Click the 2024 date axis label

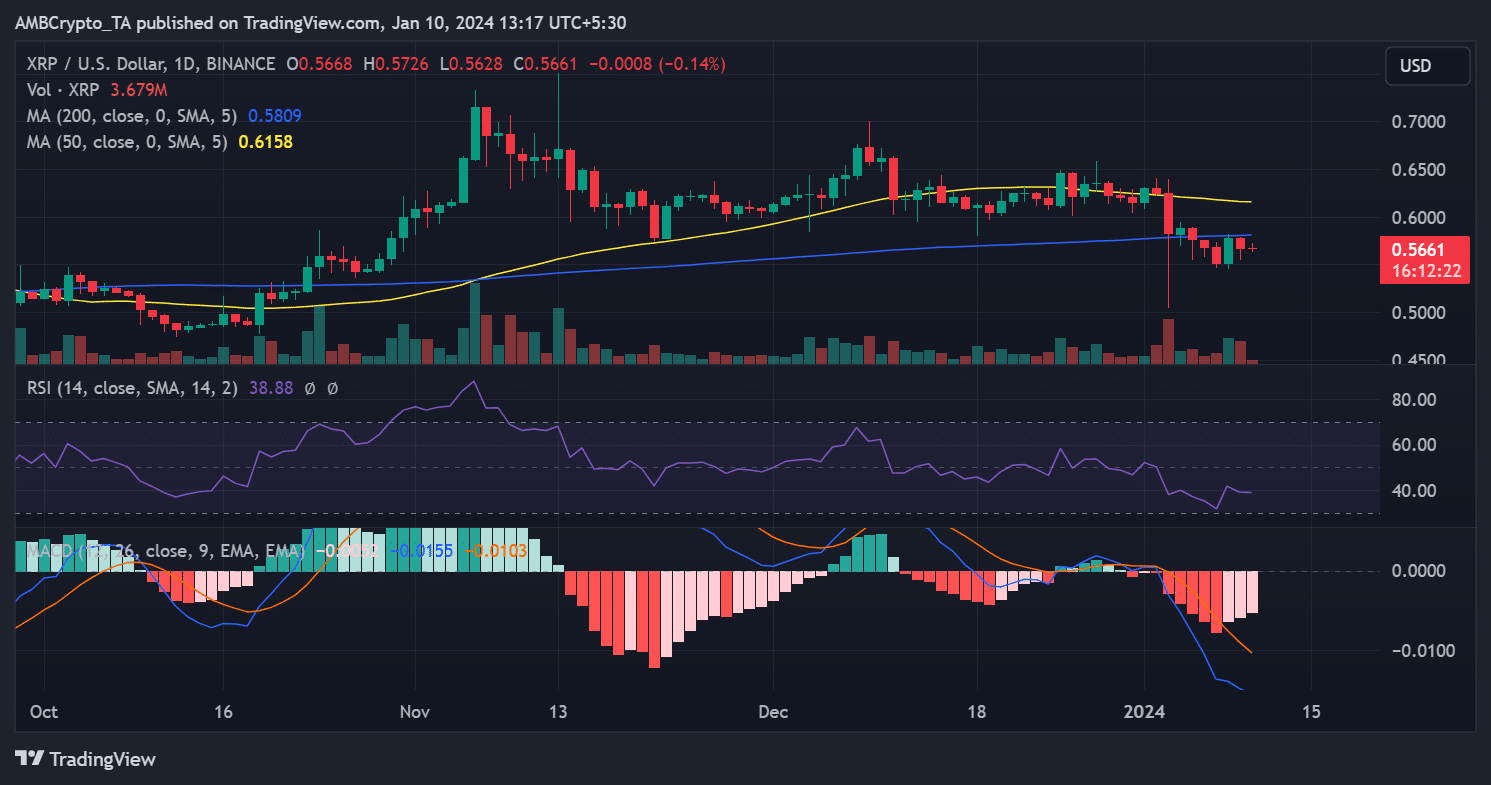pos(1144,712)
